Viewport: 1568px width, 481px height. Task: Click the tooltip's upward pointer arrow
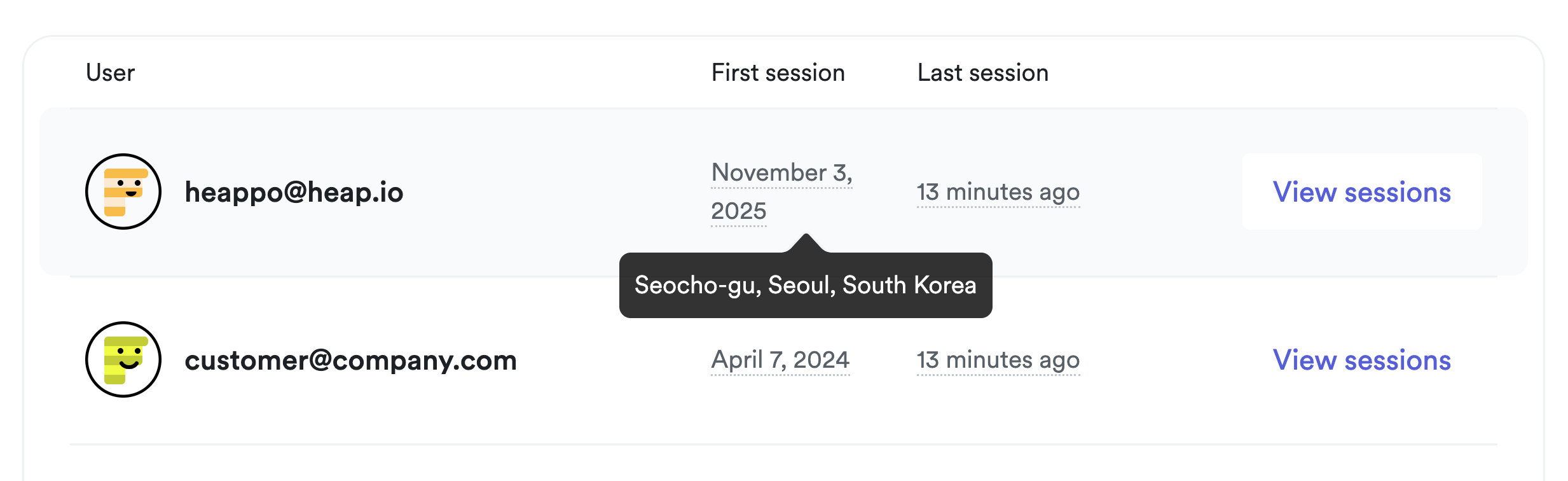(806, 243)
